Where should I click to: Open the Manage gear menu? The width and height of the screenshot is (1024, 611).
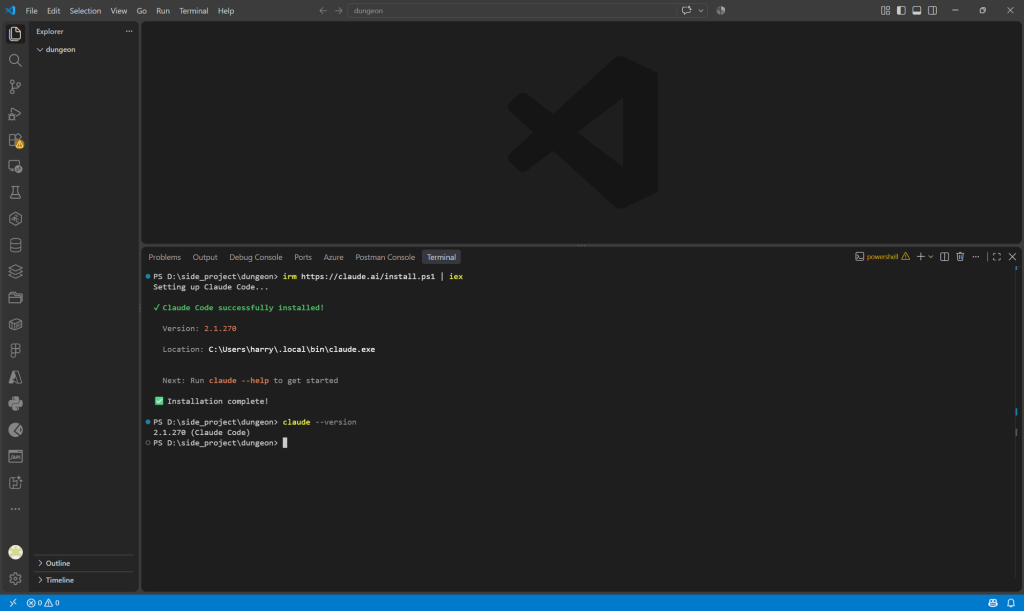click(x=15, y=578)
